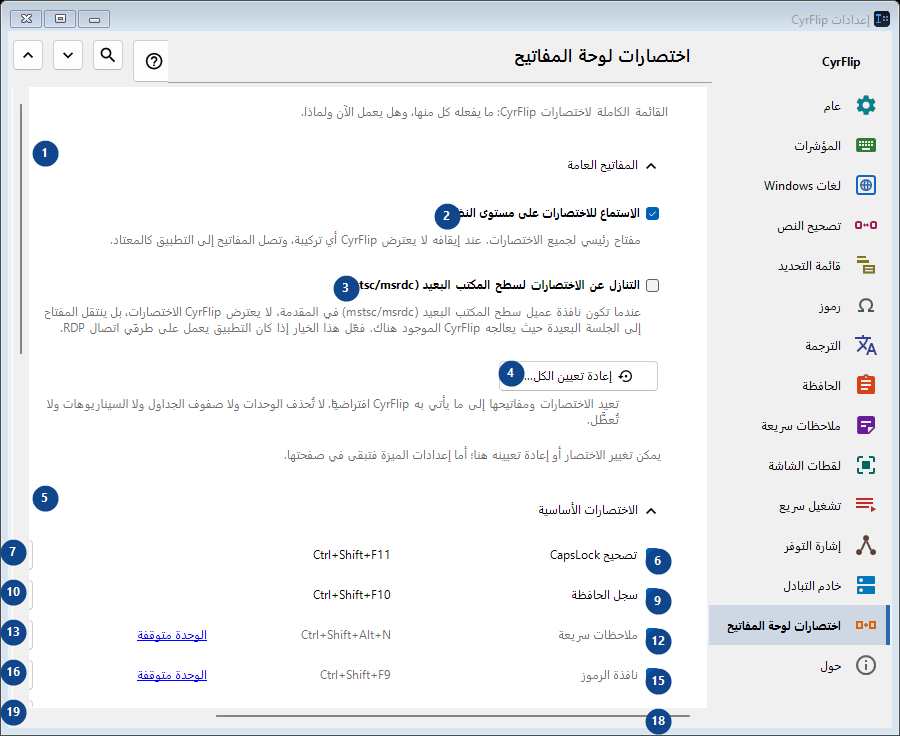
Task: Enable التنازل عن الاختصارات لسطح المكتب البعيد checkbox
Action: point(653,285)
